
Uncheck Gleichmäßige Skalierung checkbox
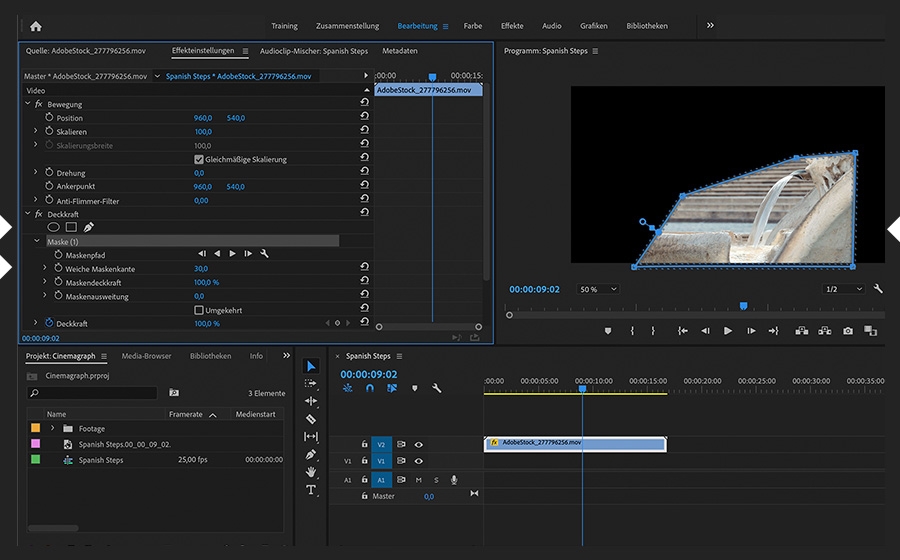pos(199,159)
